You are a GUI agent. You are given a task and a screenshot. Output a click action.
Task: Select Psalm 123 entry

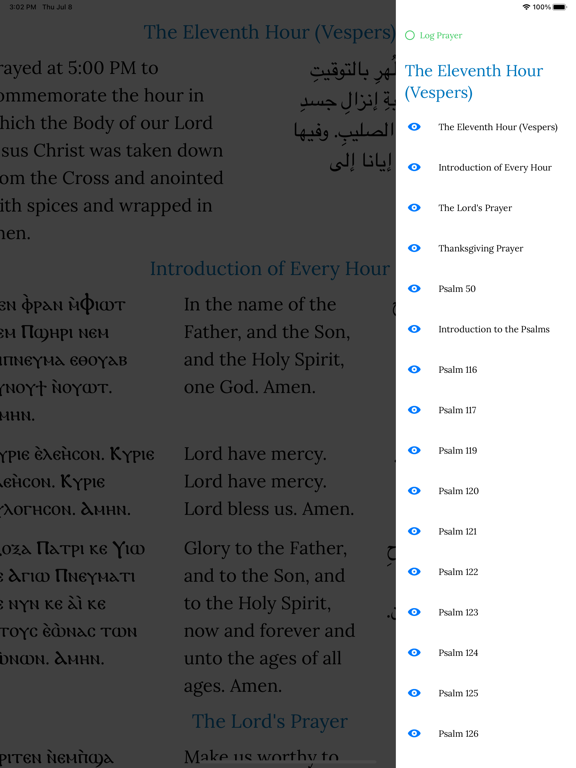(x=458, y=612)
